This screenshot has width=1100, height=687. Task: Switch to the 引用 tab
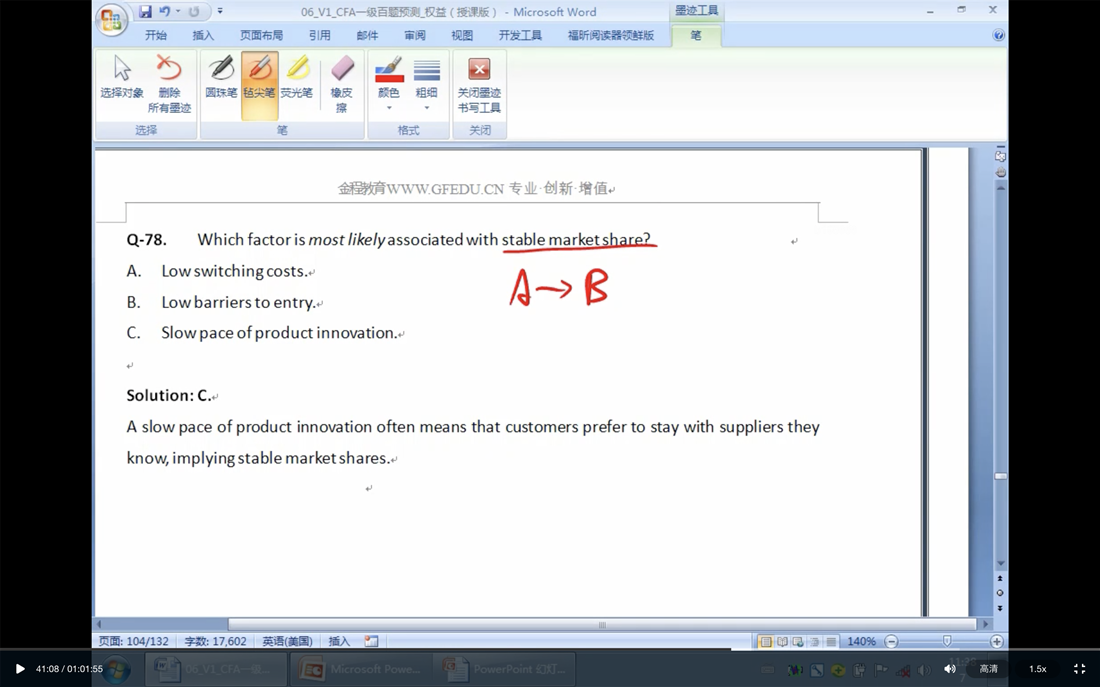(x=319, y=35)
